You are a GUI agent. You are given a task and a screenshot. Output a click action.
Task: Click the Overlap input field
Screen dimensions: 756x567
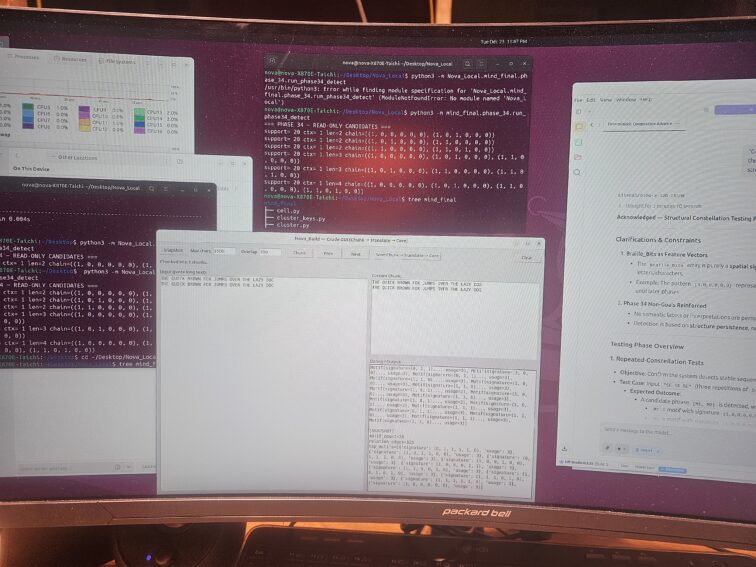270,252
